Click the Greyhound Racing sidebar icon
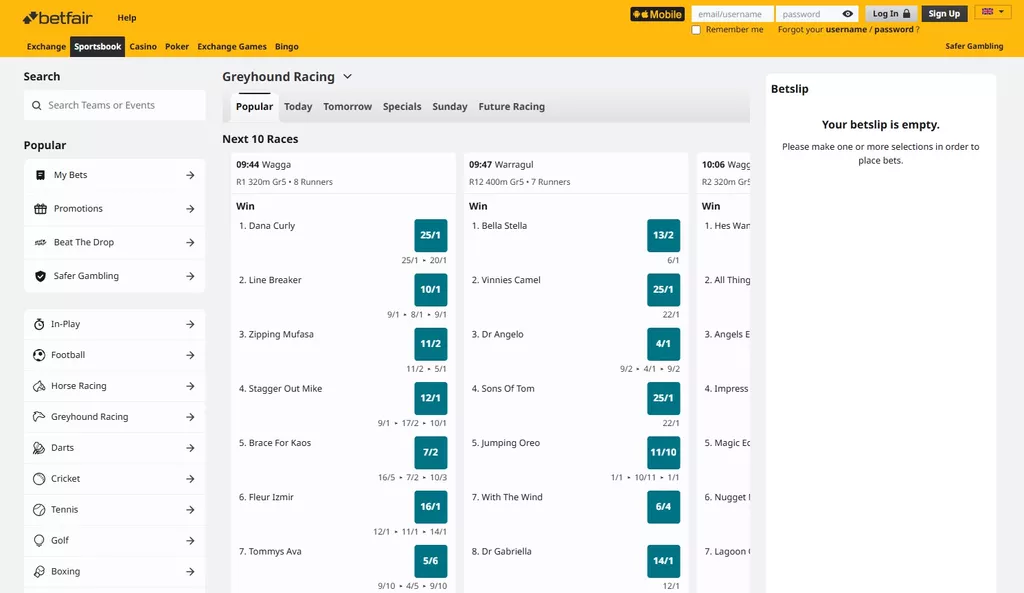Screen dimensions: 1024x593 pyautogui.click(x=39, y=417)
